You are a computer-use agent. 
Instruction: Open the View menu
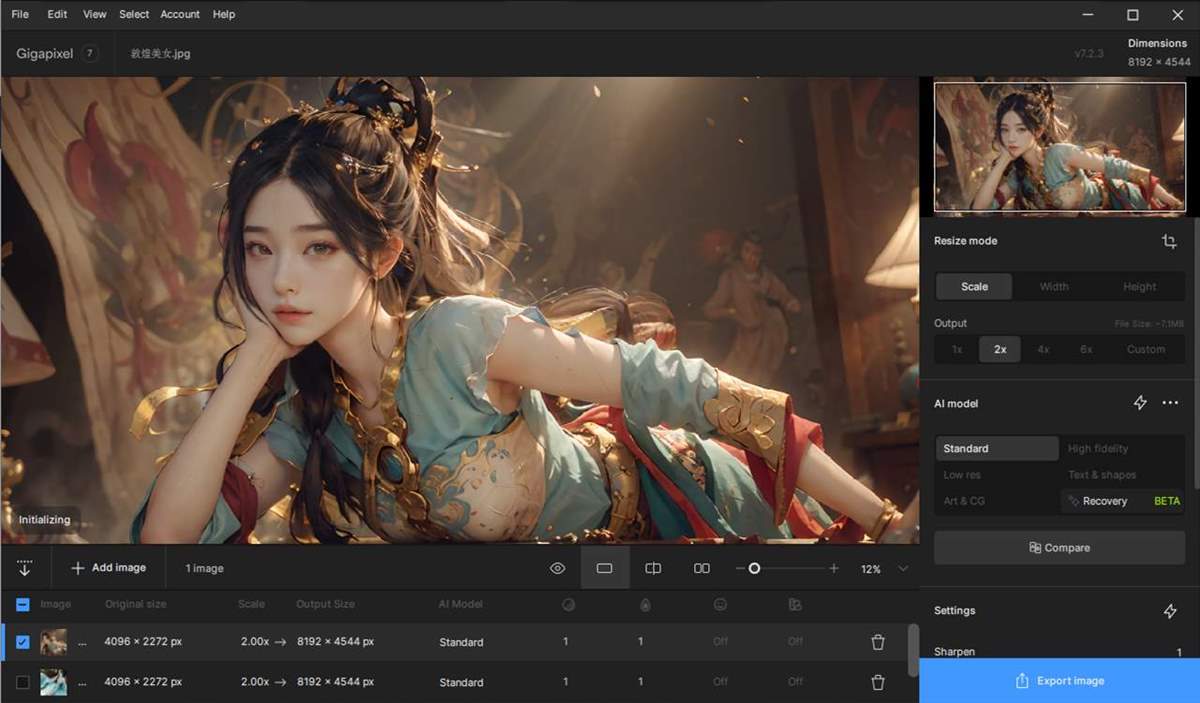pos(94,14)
